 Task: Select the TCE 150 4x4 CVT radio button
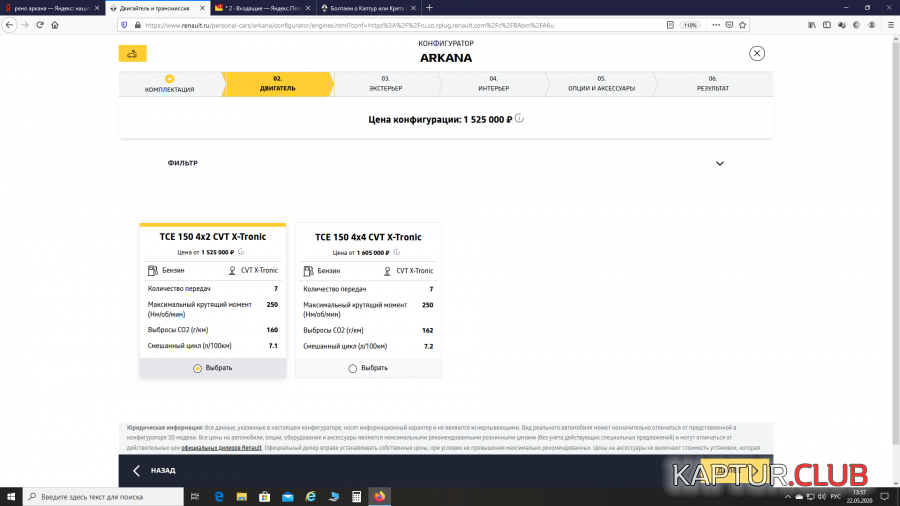click(x=352, y=368)
